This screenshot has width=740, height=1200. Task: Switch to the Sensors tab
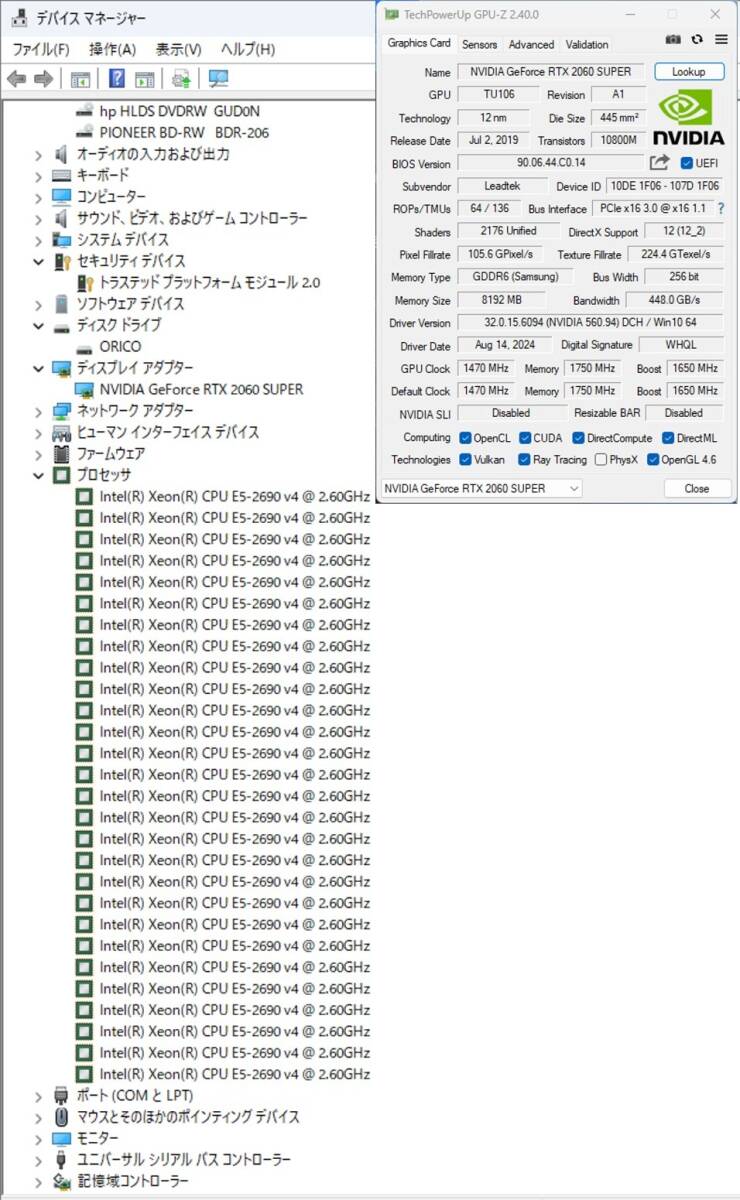[479, 44]
